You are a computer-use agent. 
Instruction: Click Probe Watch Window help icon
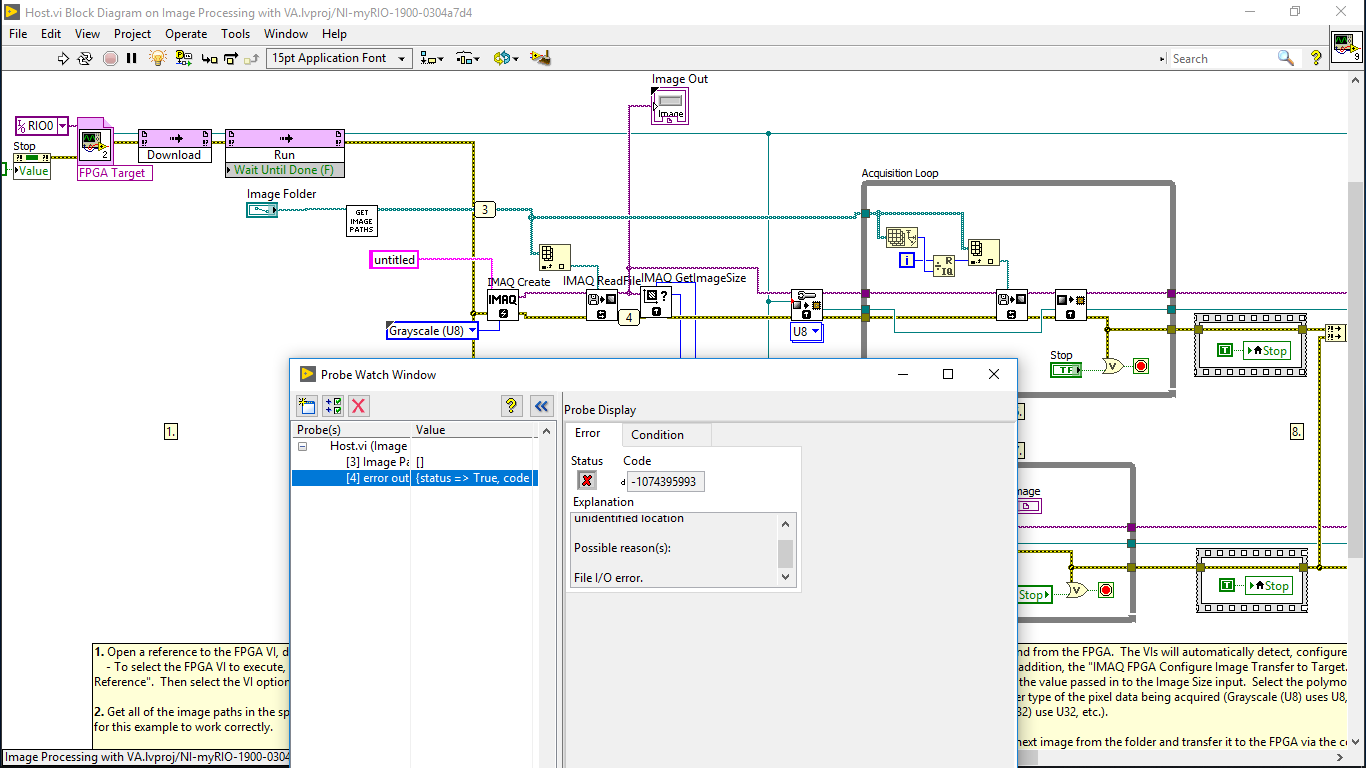coord(511,405)
